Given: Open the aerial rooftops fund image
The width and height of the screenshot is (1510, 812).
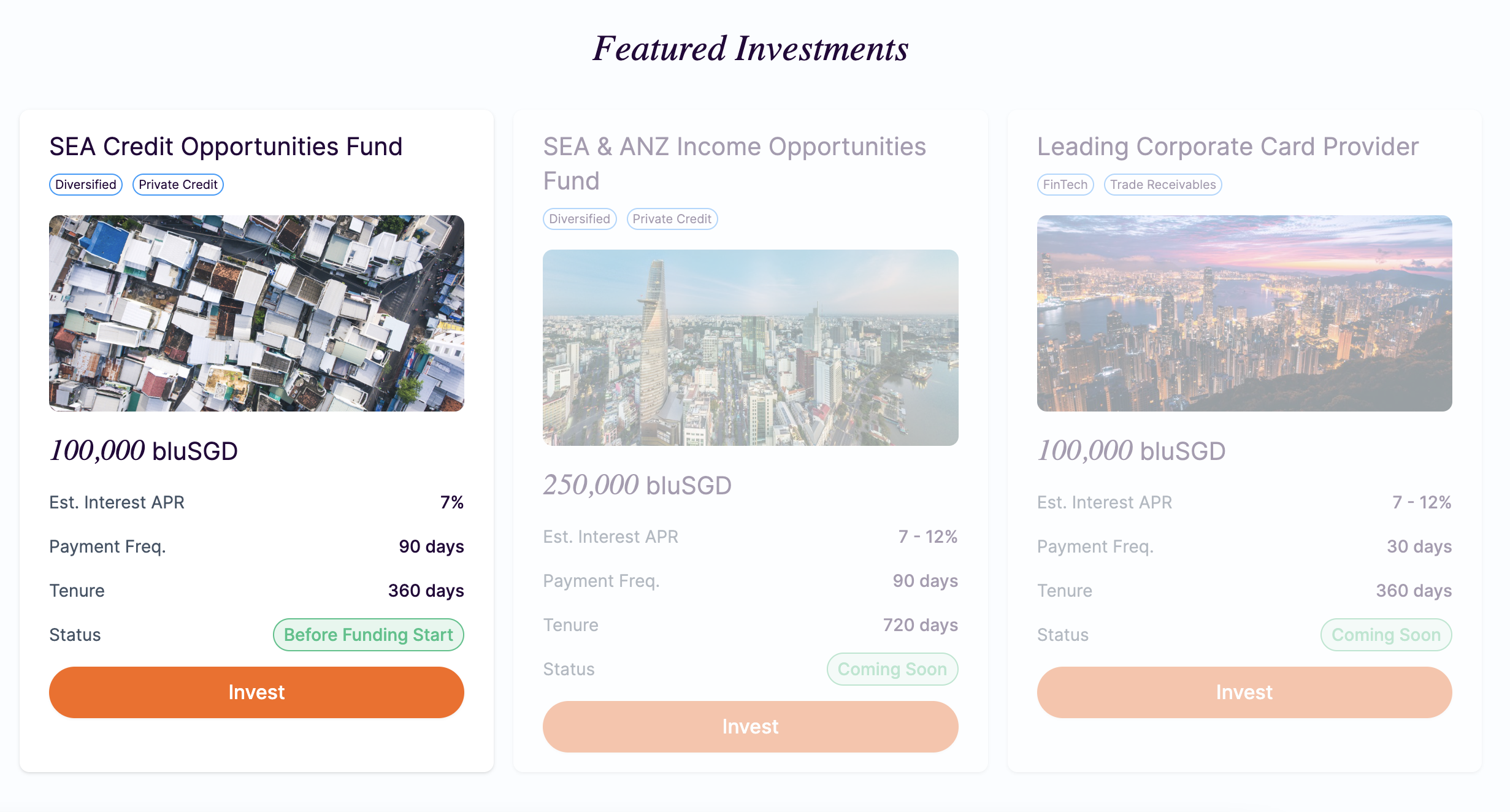Looking at the screenshot, I should coord(256,313).
